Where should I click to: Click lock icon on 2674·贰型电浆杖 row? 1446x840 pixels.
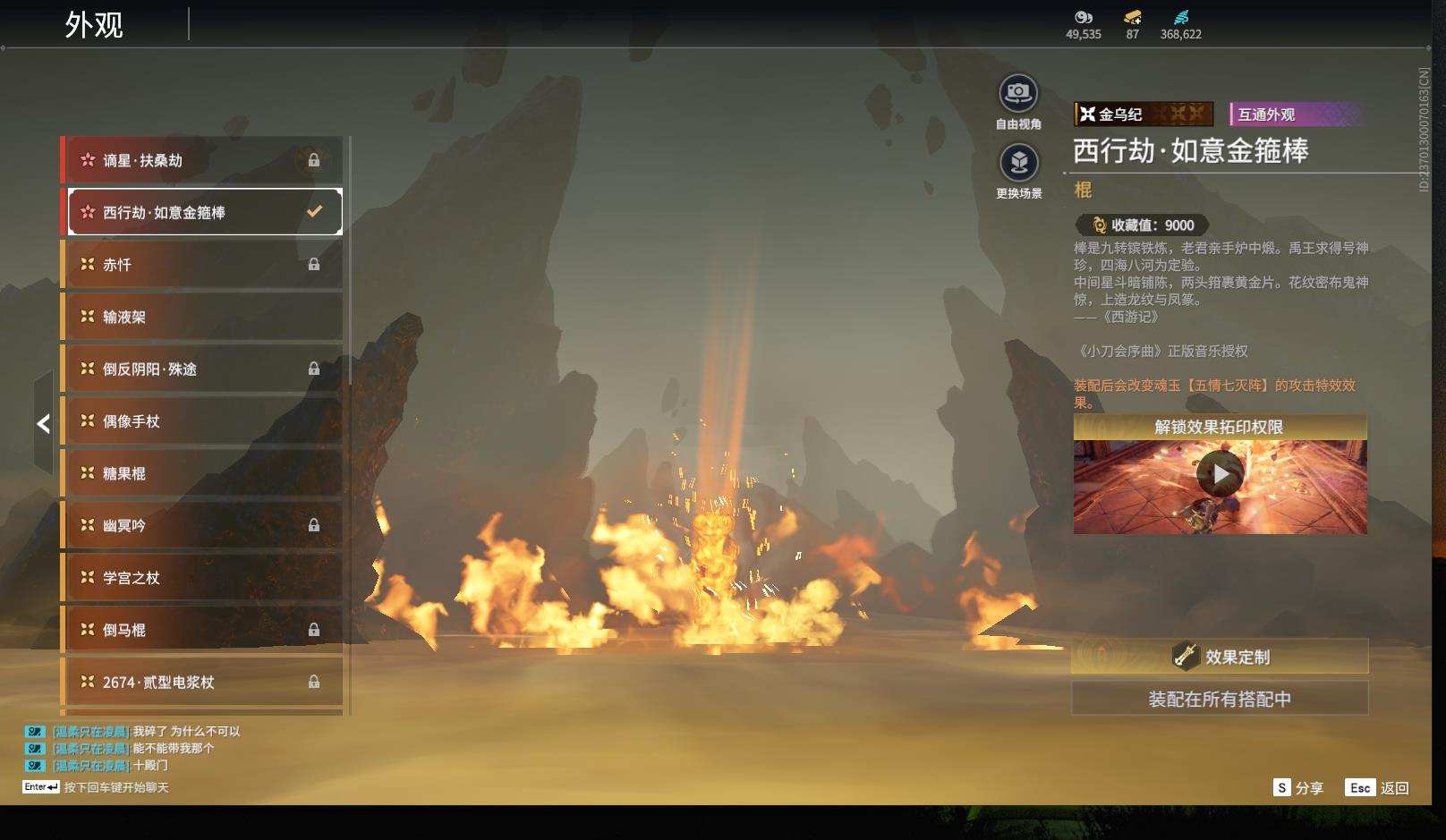(x=314, y=682)
